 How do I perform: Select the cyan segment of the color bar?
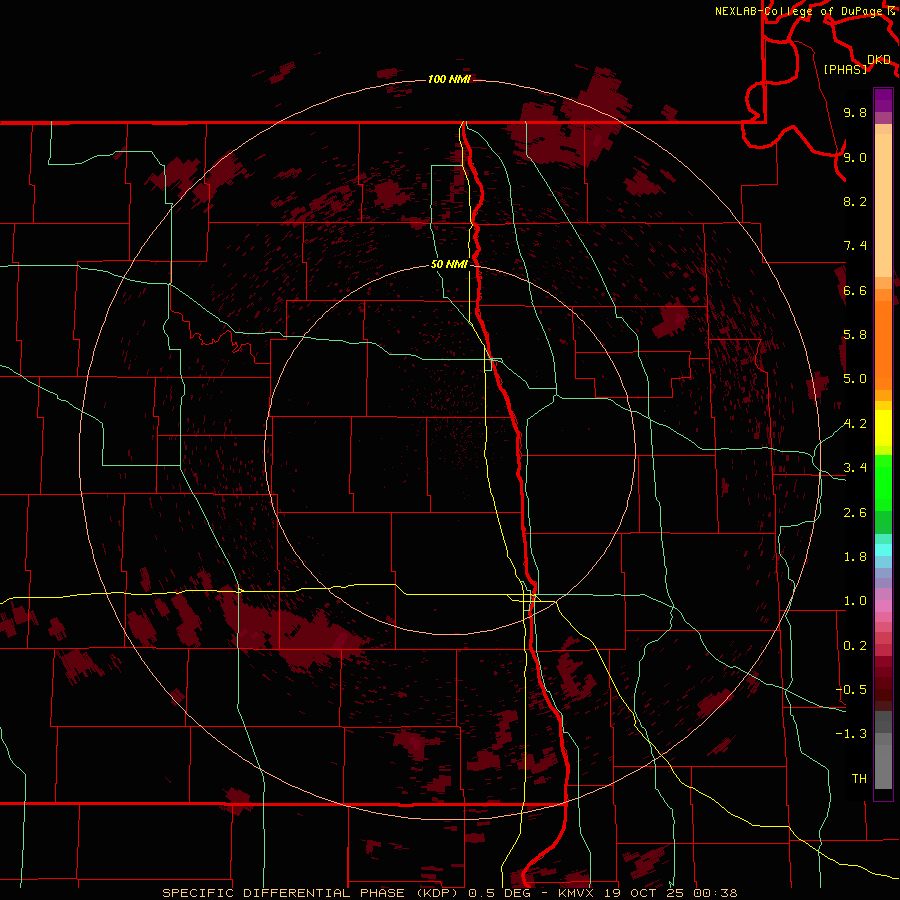(883, 550)
